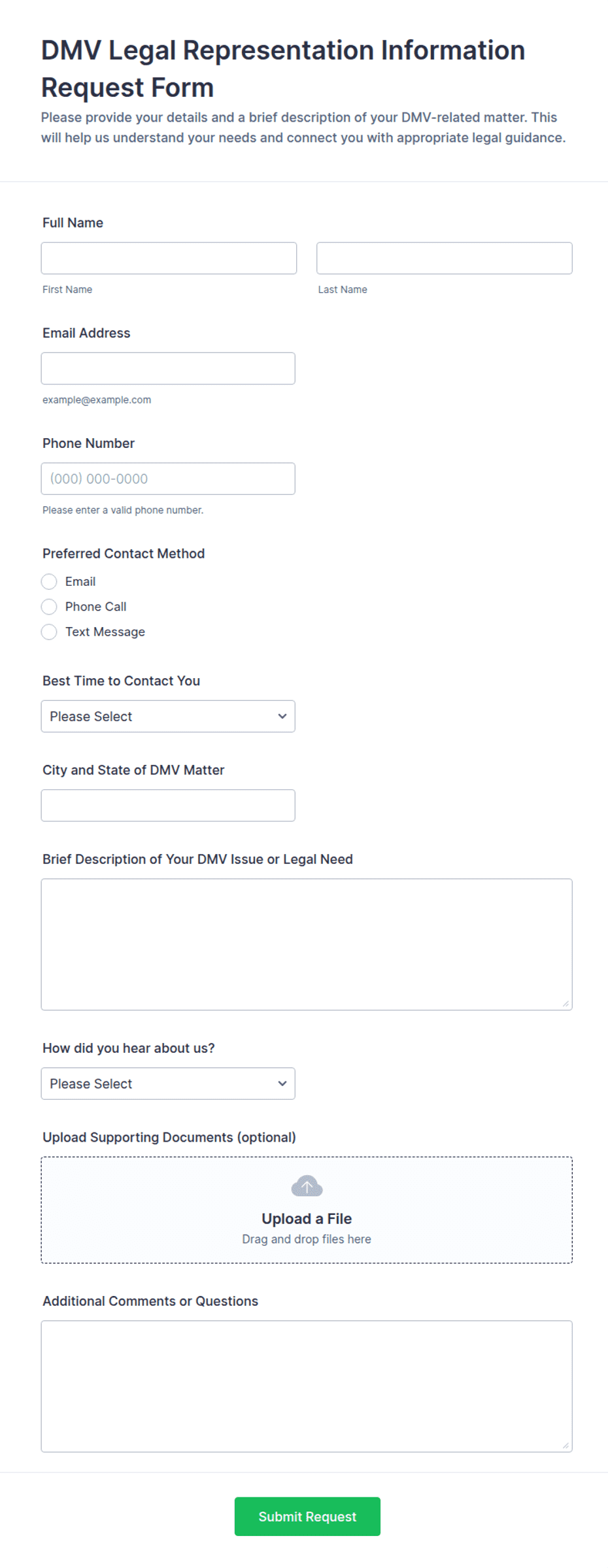Open the Best Time to Contact You dropdown
The image size is (608, 1568).
coord(168,716)
